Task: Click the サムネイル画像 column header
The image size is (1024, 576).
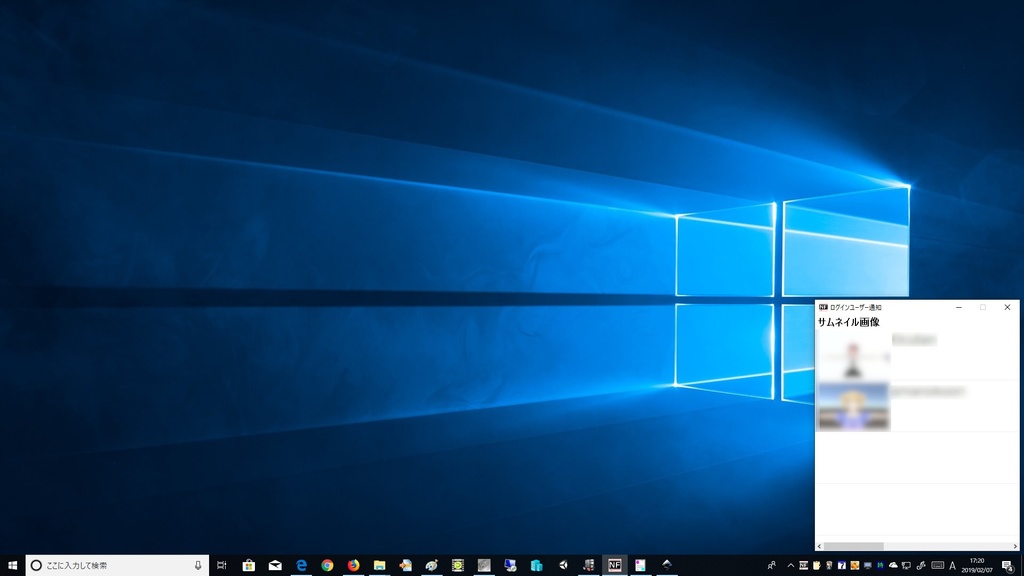Action: click(848, 322)
